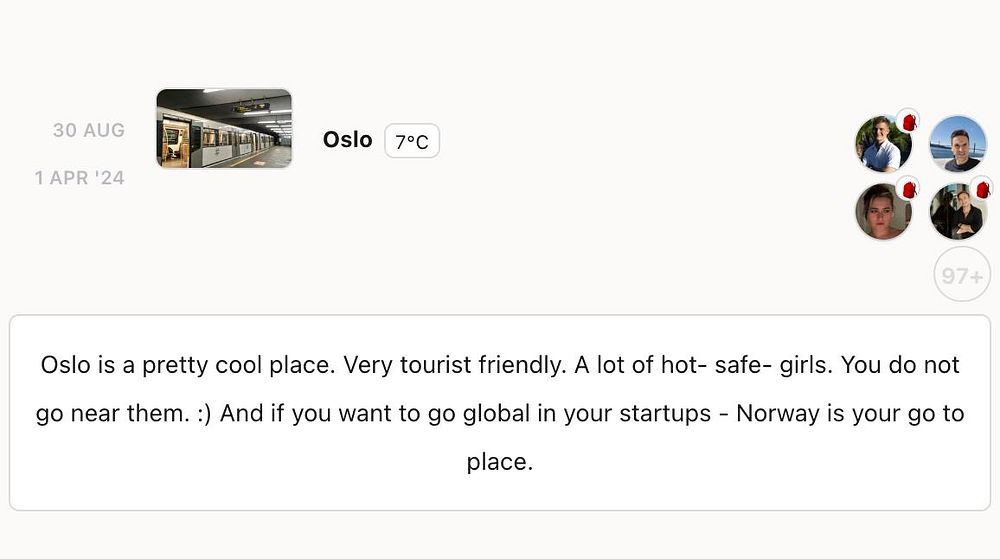This screenshot has width=1000, height=559.
Task: Click the 30 AUG date label
Action: pos(89,130)
